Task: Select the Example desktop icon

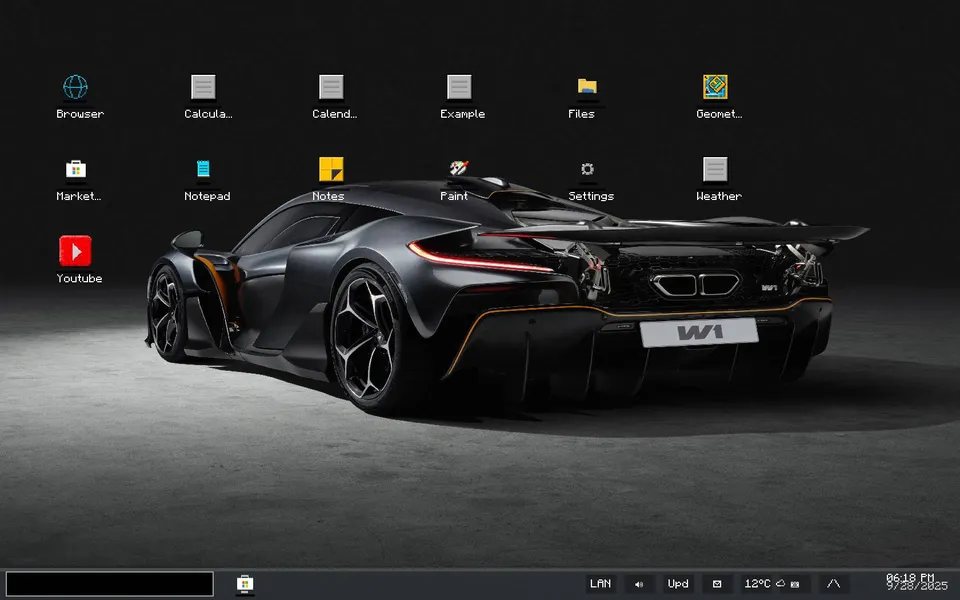Action: 459,87
